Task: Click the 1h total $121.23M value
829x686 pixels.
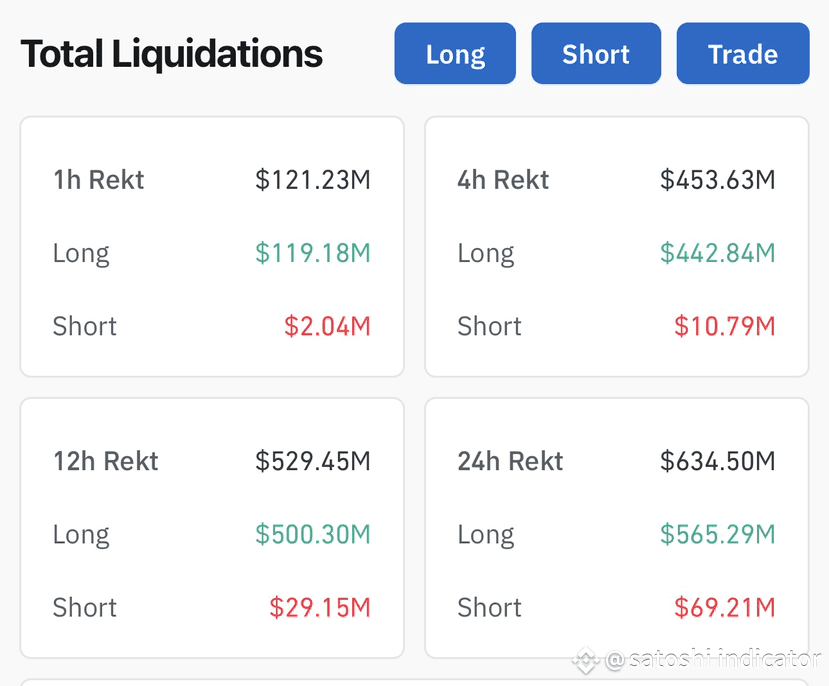Action: (312, 180)
